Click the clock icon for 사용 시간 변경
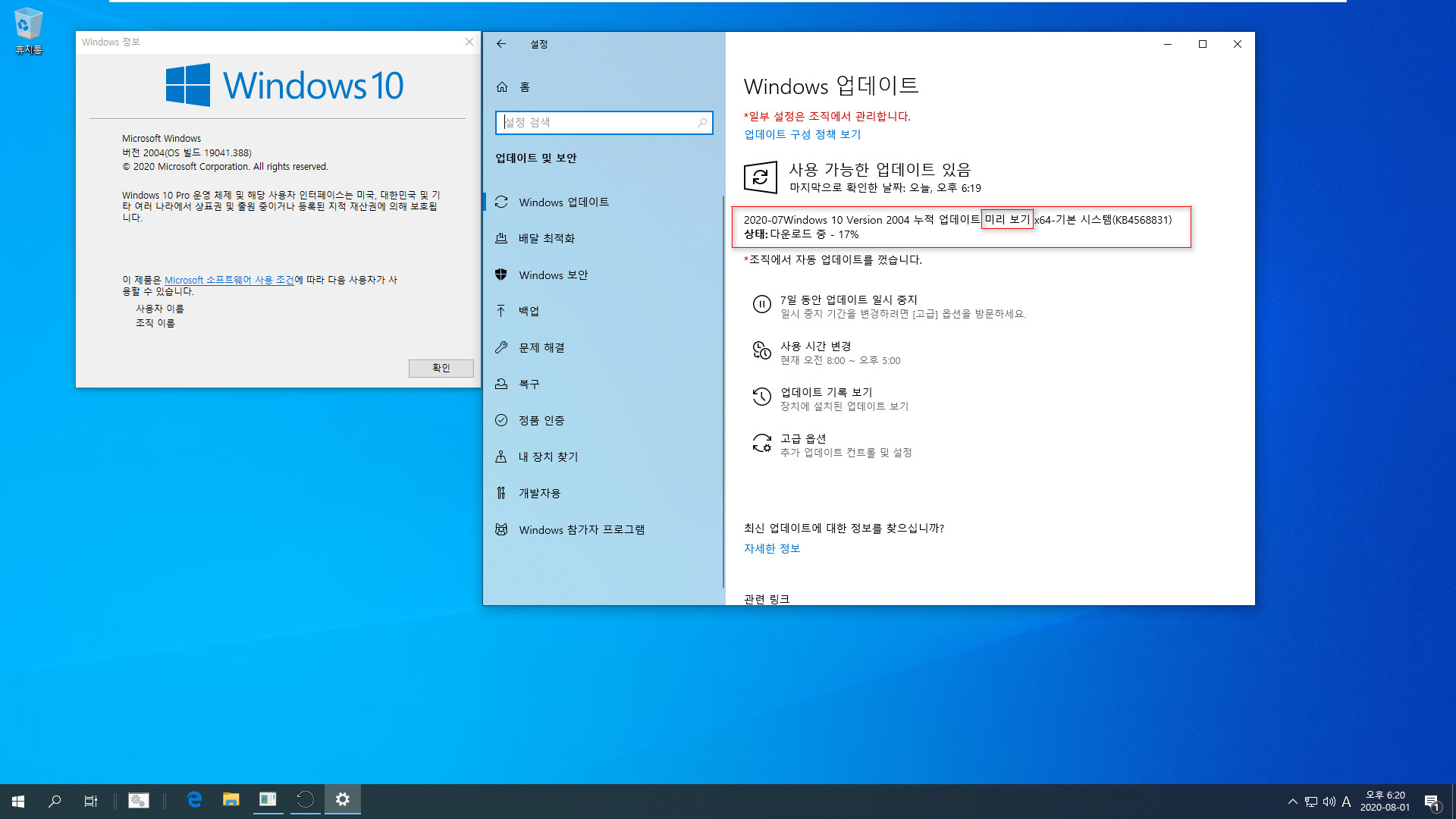This screenshot has height=819, width=1456. (761, 350)
